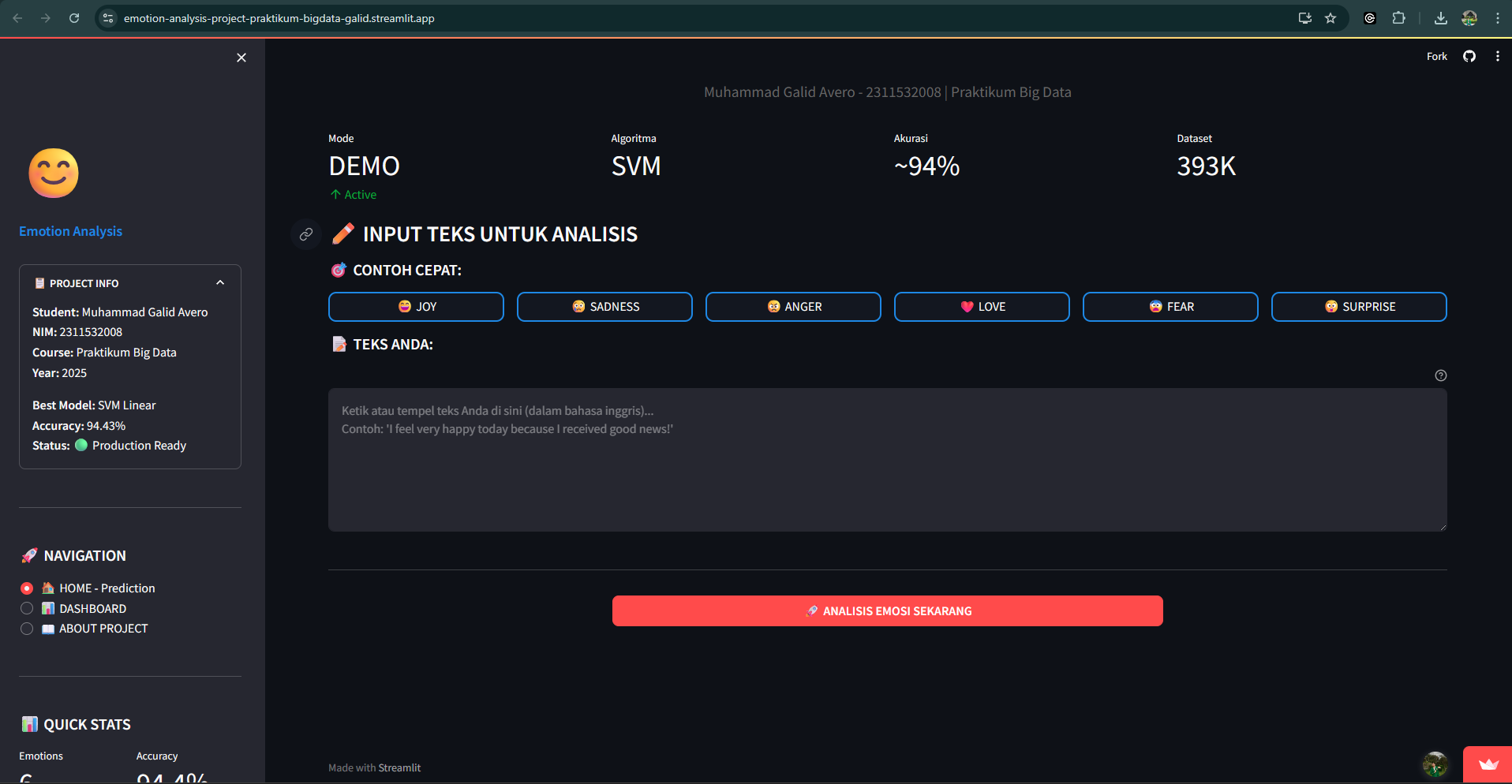Click the URL address bar
The image size is (1512, 784).
702,18
